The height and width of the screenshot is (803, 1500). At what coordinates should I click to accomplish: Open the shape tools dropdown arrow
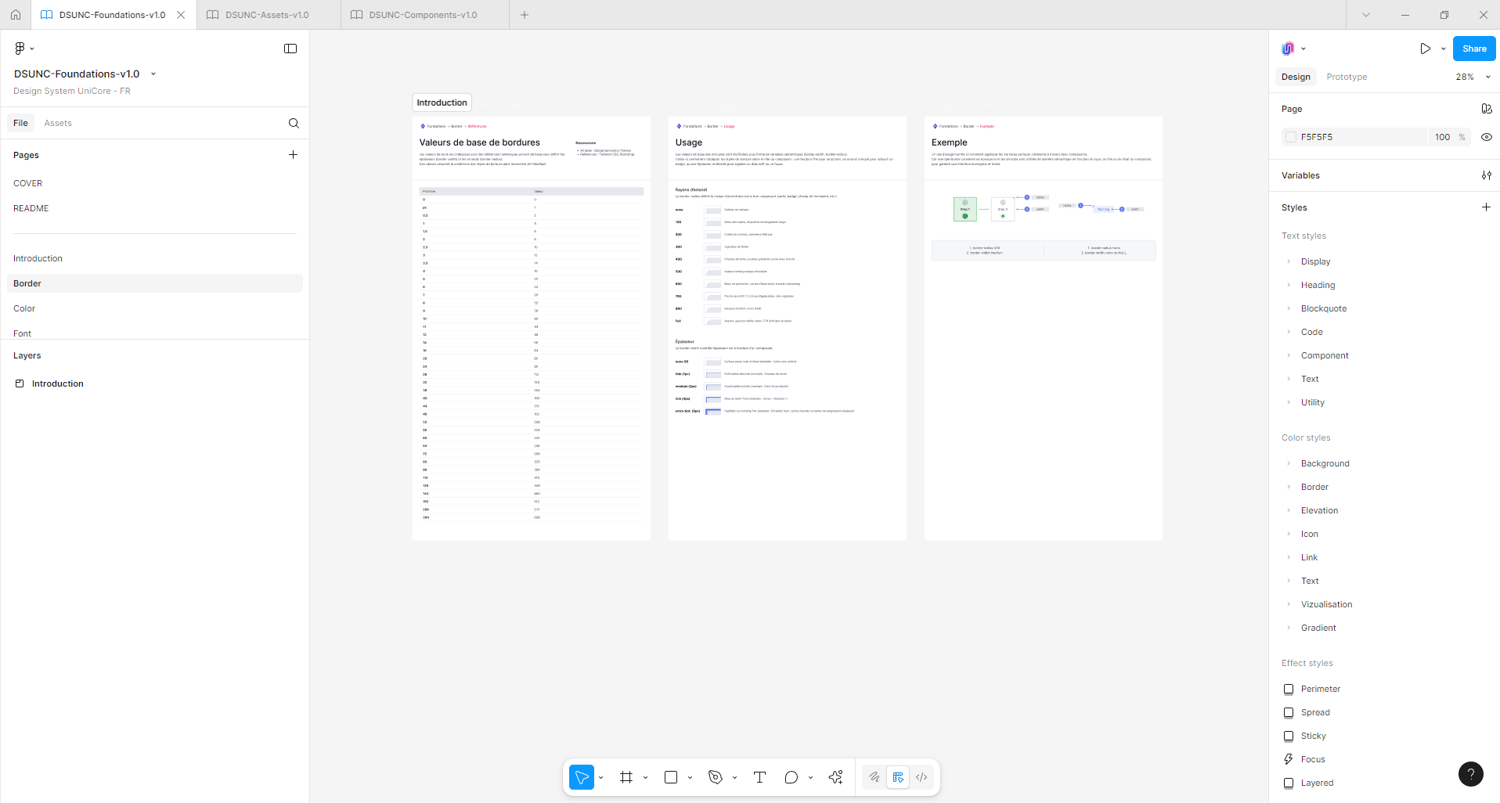(x=690, y=778)
